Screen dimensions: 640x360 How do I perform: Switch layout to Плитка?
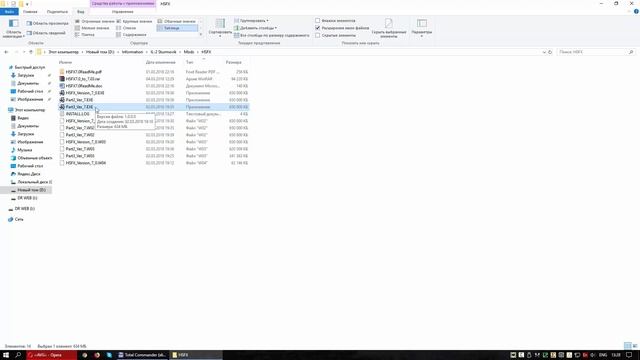coord(85,35)
